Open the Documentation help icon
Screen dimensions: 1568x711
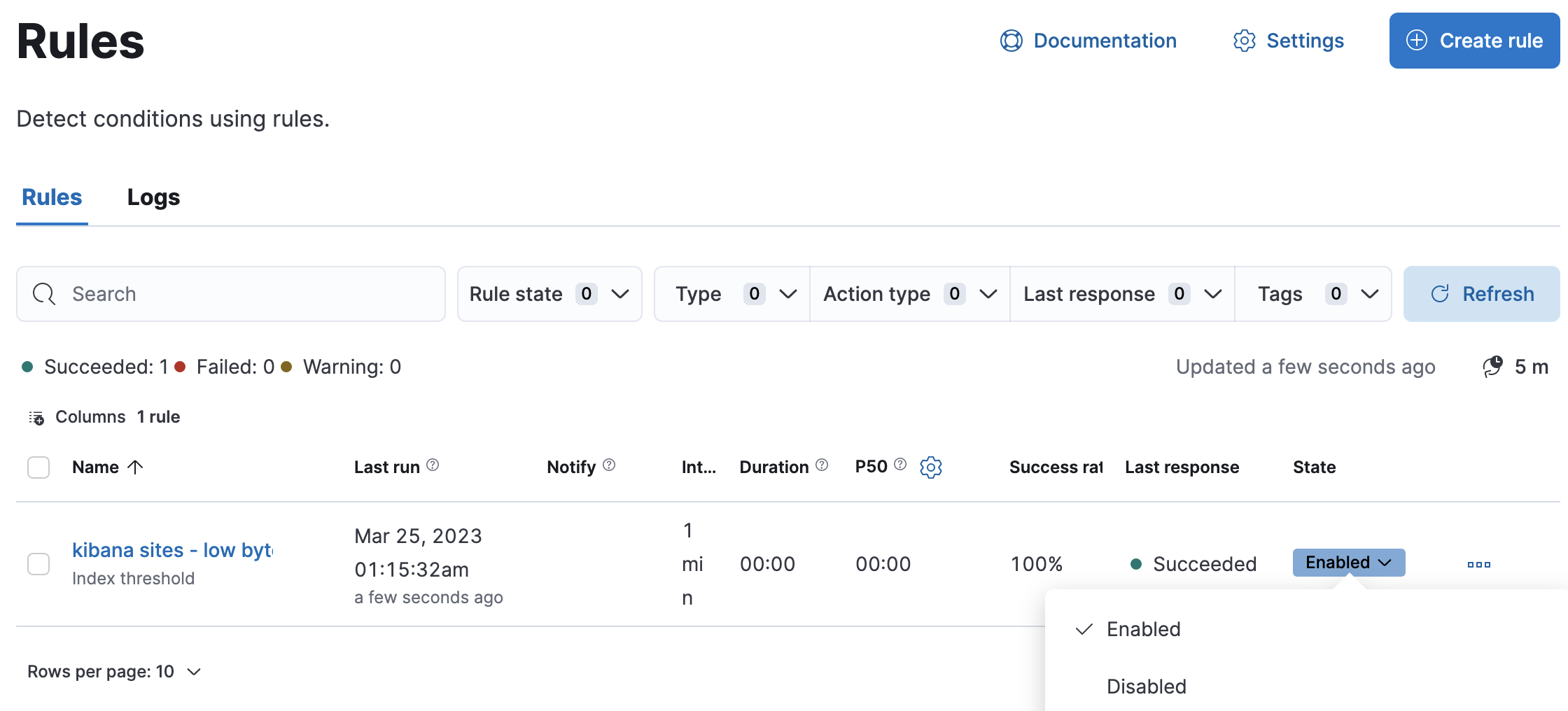(x=1011, y=41)
